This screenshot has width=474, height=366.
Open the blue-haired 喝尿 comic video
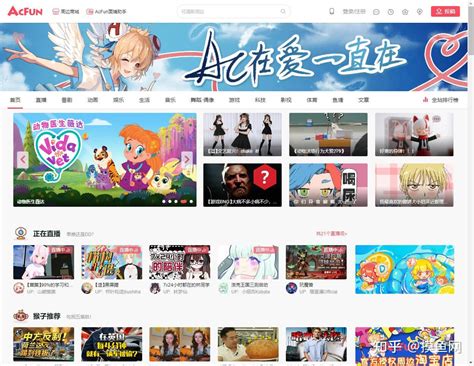pyautogui.click(x=328, y=185)
